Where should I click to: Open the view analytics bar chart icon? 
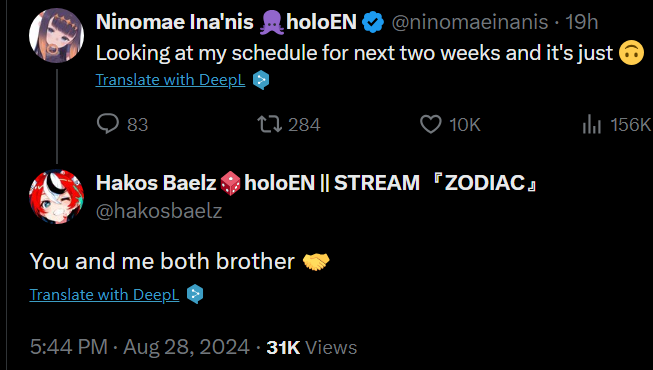(x=592, y=124)
